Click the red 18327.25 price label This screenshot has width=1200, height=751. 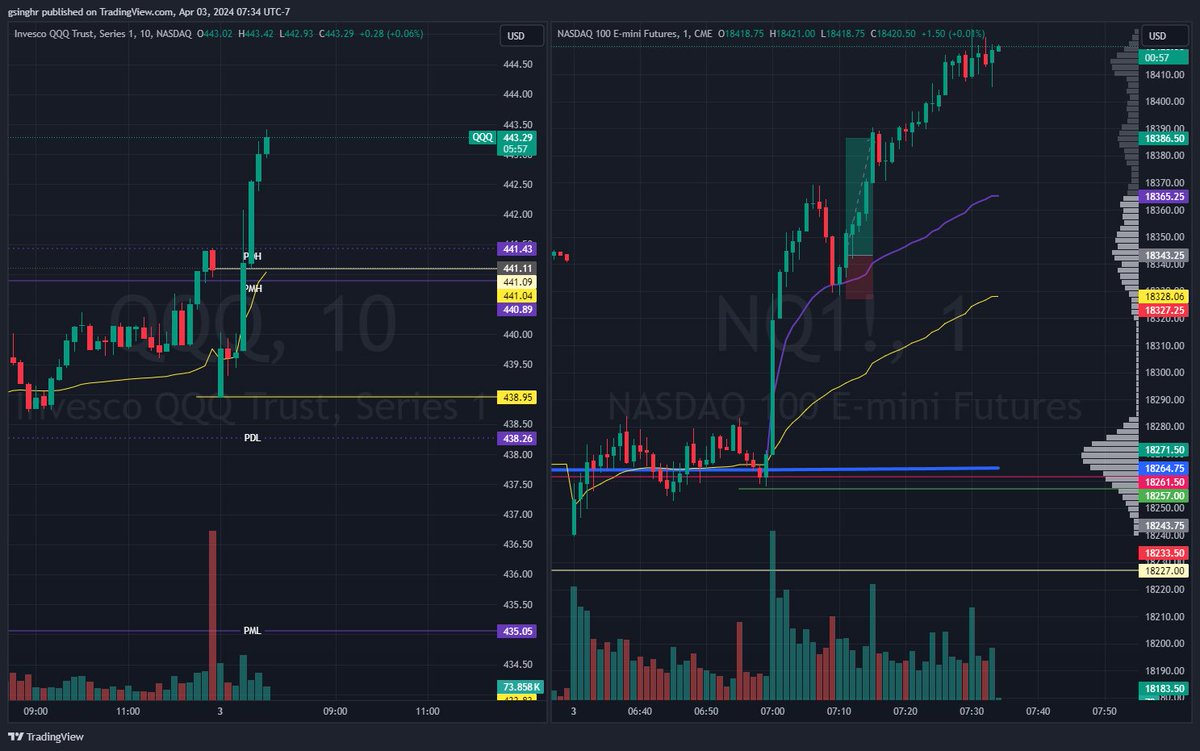coord(1163,311)
